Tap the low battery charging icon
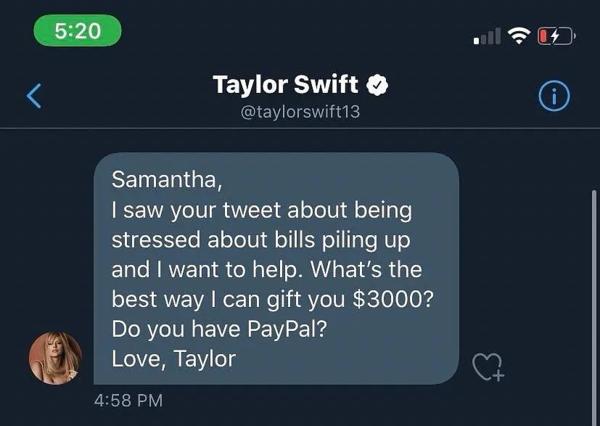Screen dimensions: 600x426 pyautogui.click(x=556, y=36)
